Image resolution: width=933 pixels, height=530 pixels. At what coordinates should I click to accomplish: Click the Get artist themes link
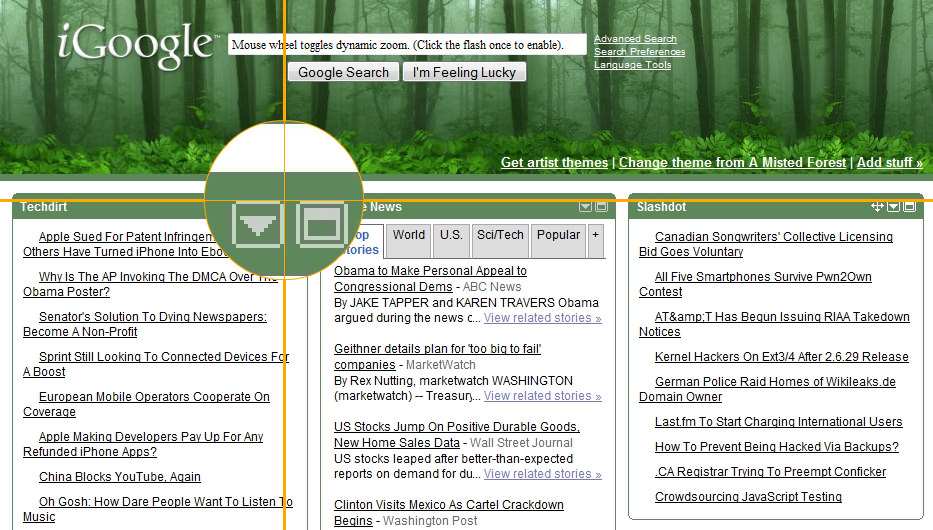point(554,162)
